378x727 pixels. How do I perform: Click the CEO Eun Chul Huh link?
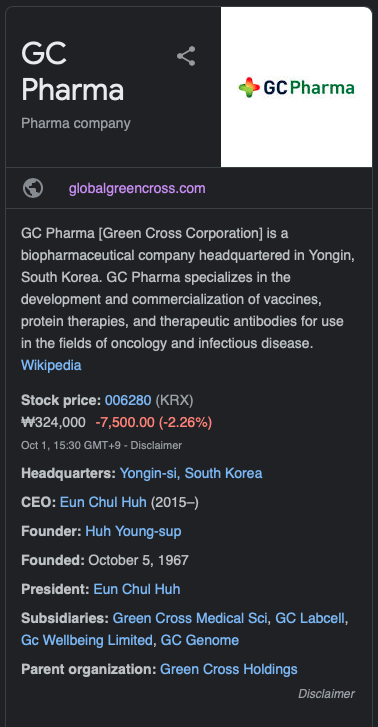(x=103, y=502)
